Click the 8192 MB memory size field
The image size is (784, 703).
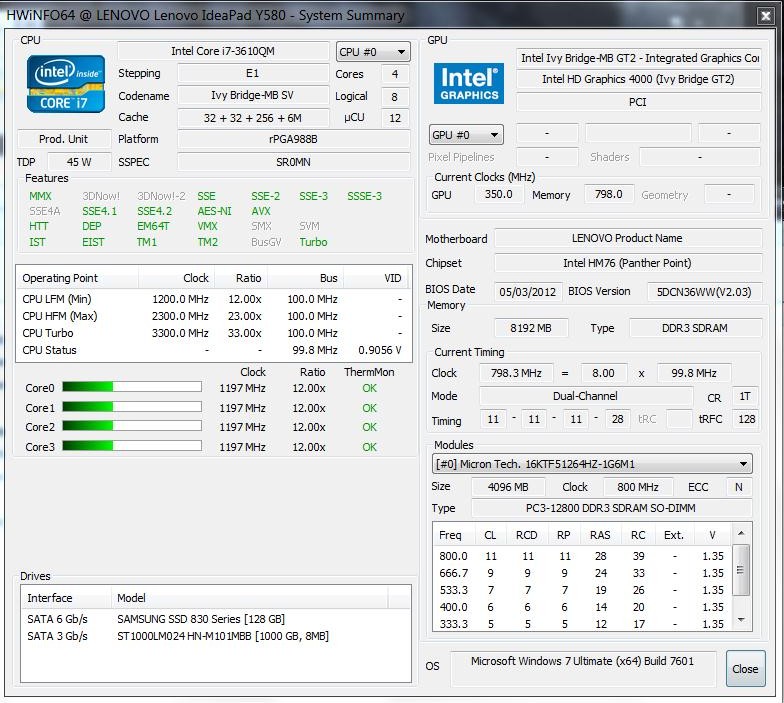point(530,328)
